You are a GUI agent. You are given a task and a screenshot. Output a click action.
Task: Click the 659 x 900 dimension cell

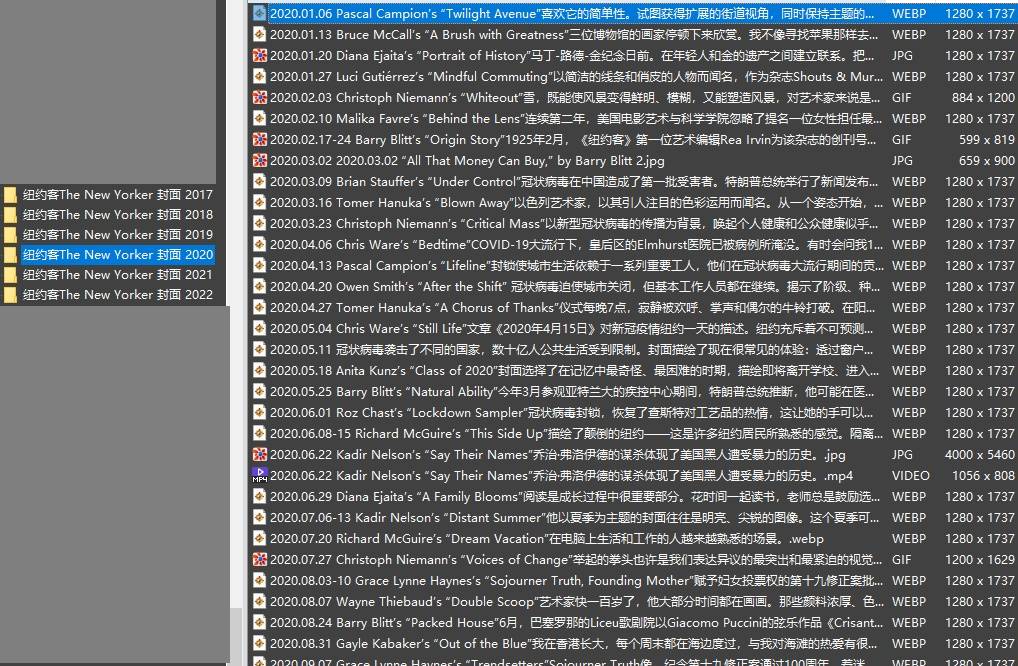coord(987,160)
